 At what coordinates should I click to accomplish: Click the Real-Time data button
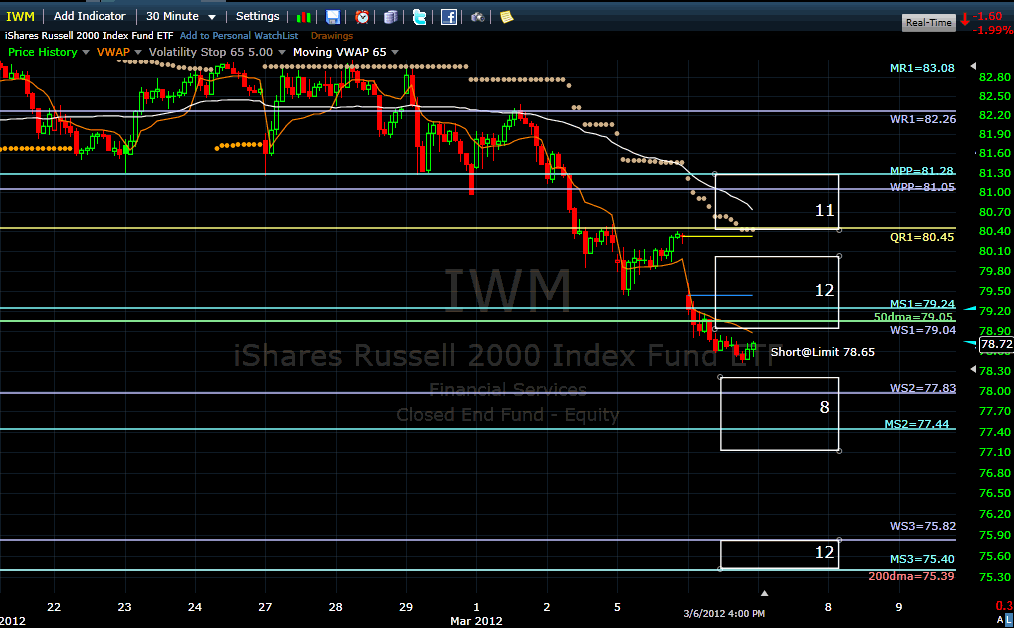tap(929, 23)
